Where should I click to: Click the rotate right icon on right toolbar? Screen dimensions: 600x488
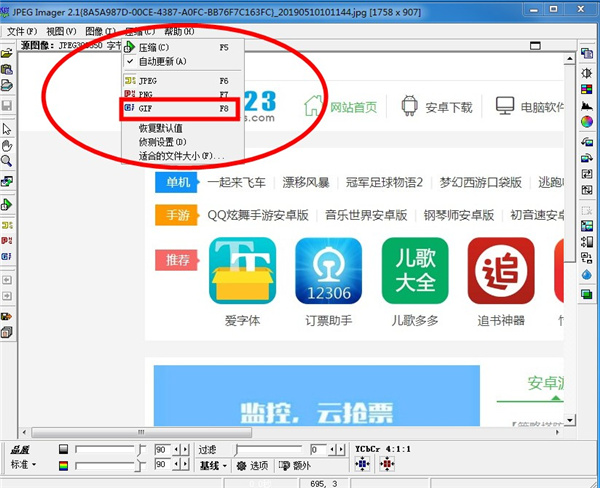pos(587,158)
